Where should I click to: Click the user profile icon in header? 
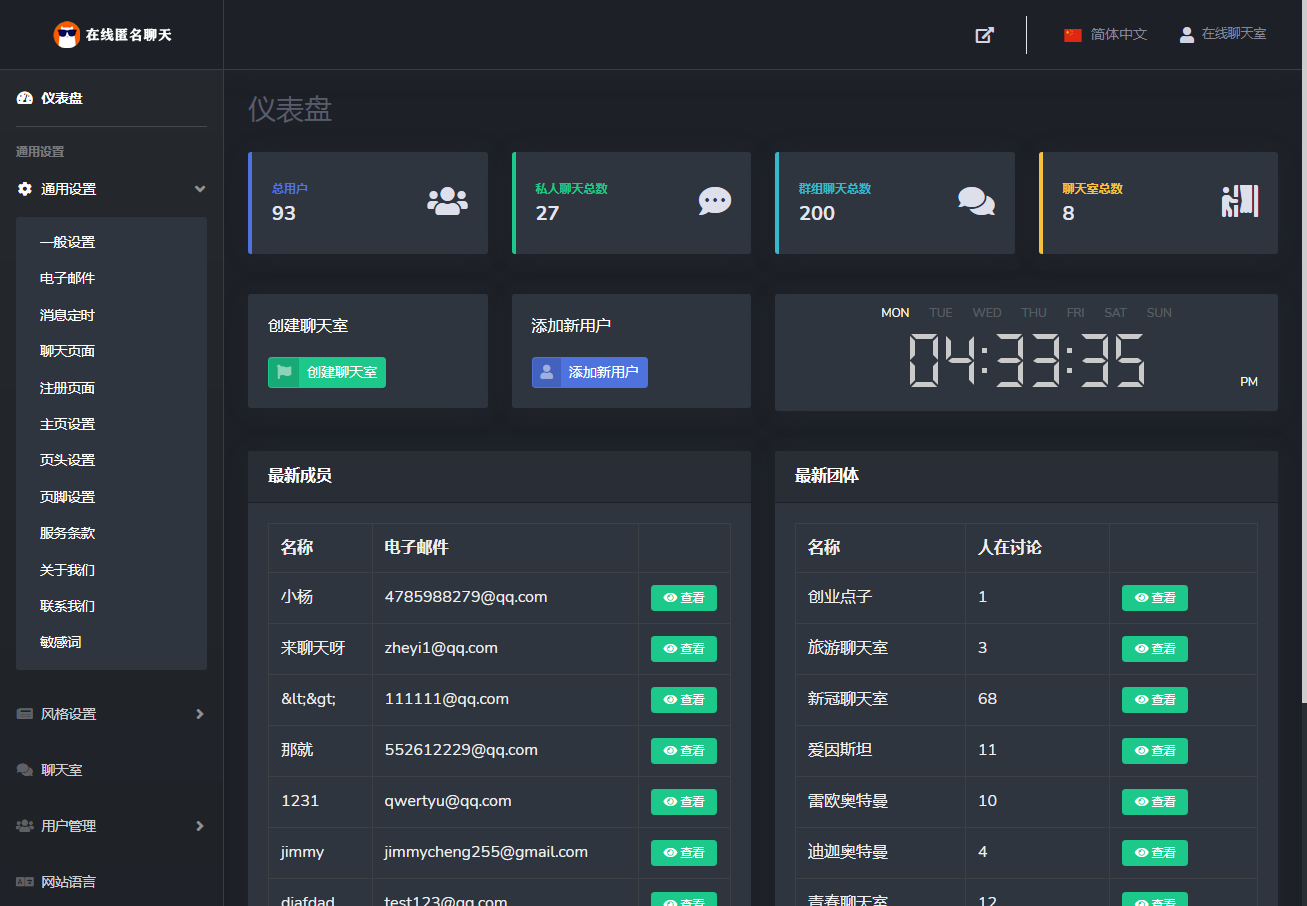point(1187,35)
